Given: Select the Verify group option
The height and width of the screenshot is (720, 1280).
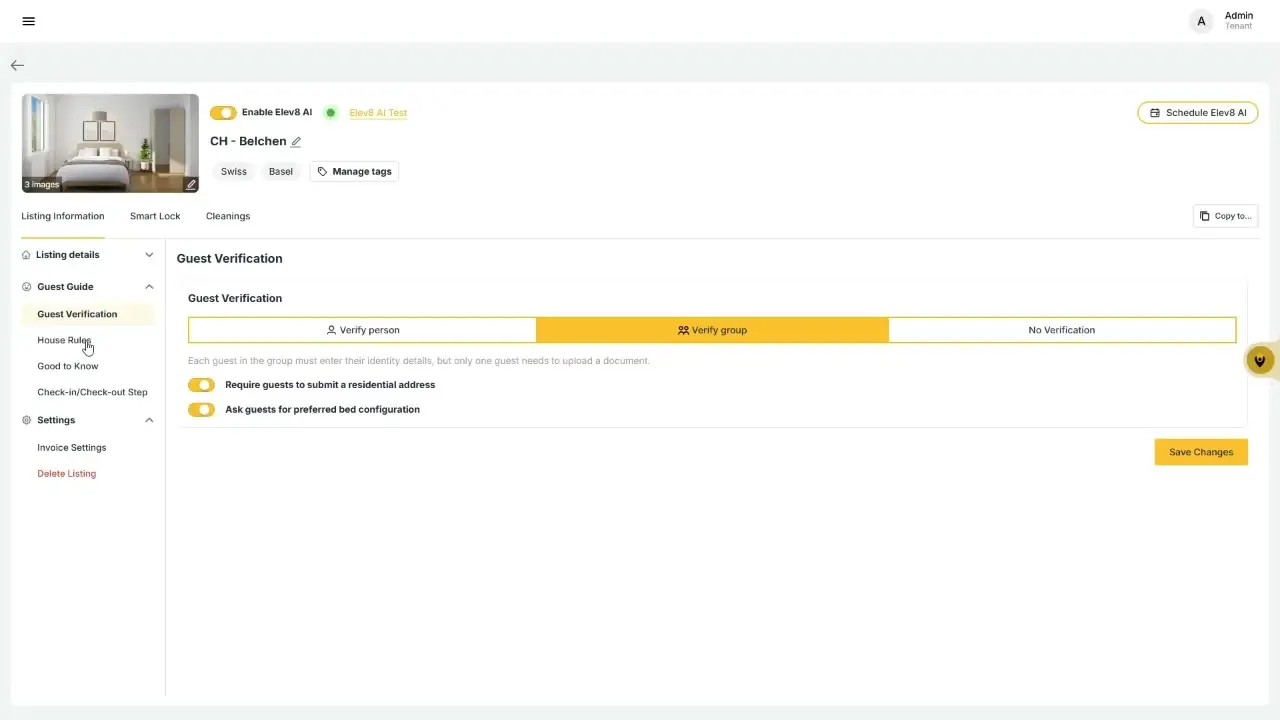Looking at the screenshot, I should [712, 330].
